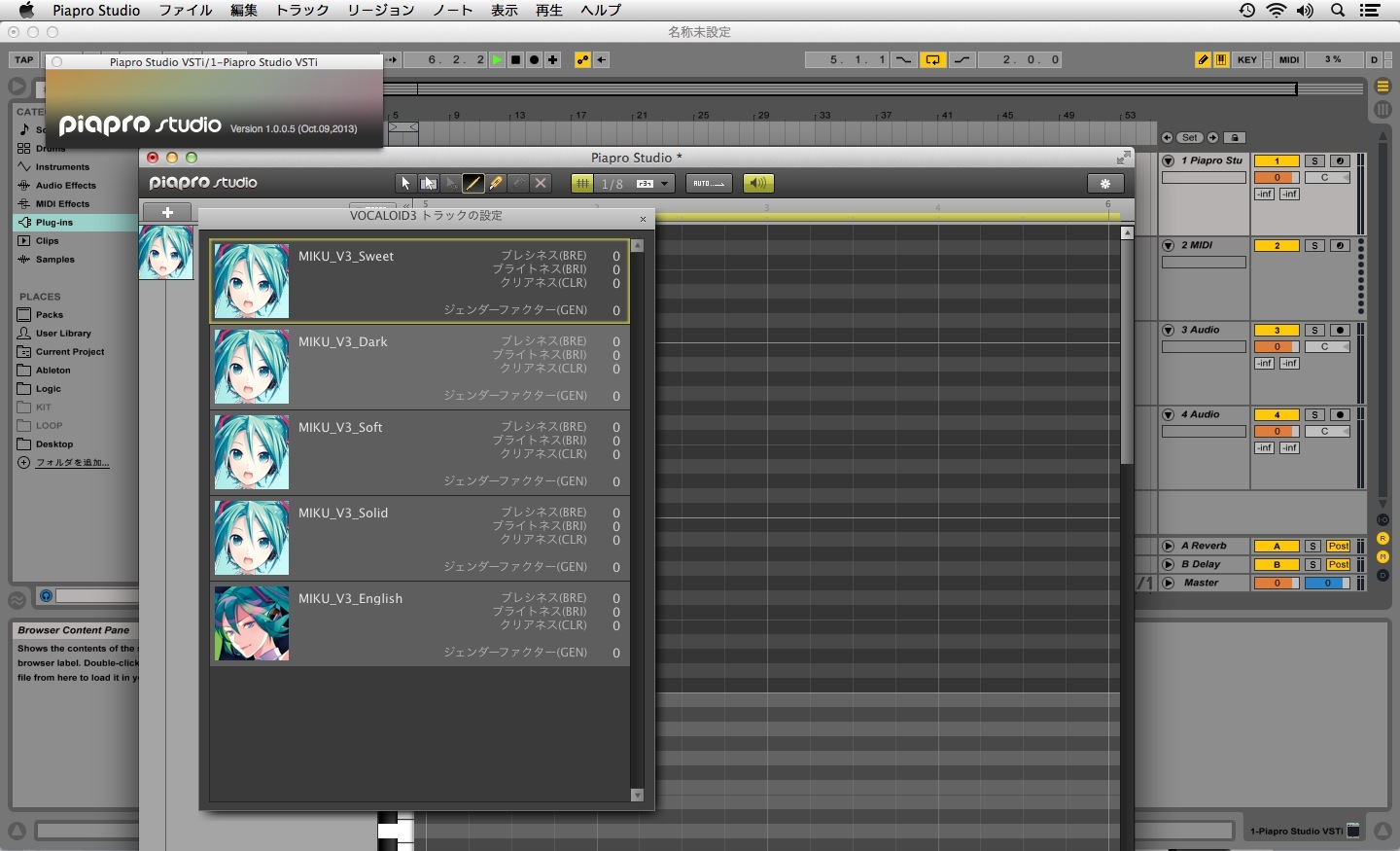Click the back to arrangement arrow button
This screenshot has width=1400, height=851.
602,59
